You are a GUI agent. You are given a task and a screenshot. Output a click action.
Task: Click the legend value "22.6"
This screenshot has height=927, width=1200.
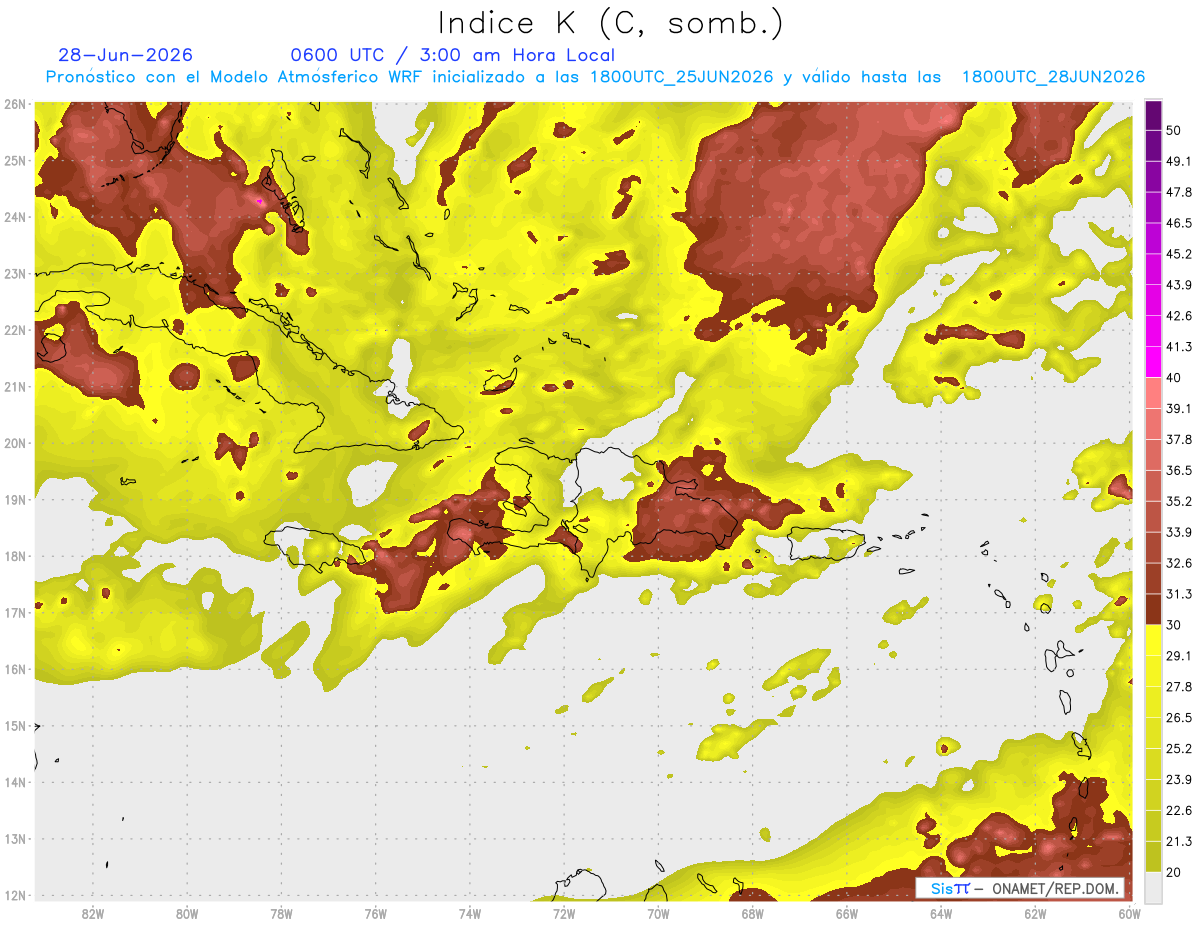coord(1179,810)
